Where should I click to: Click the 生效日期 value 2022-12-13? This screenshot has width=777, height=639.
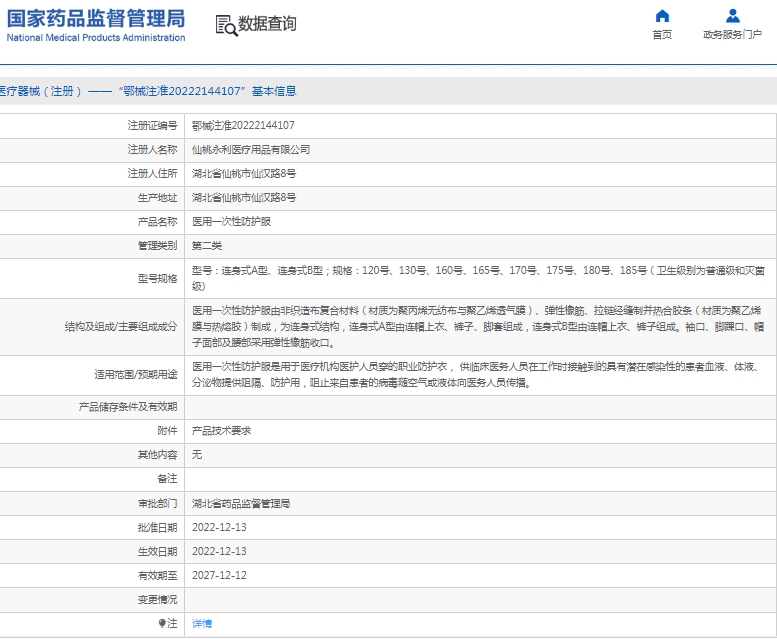pyautogui.click(x=219, y=551)
